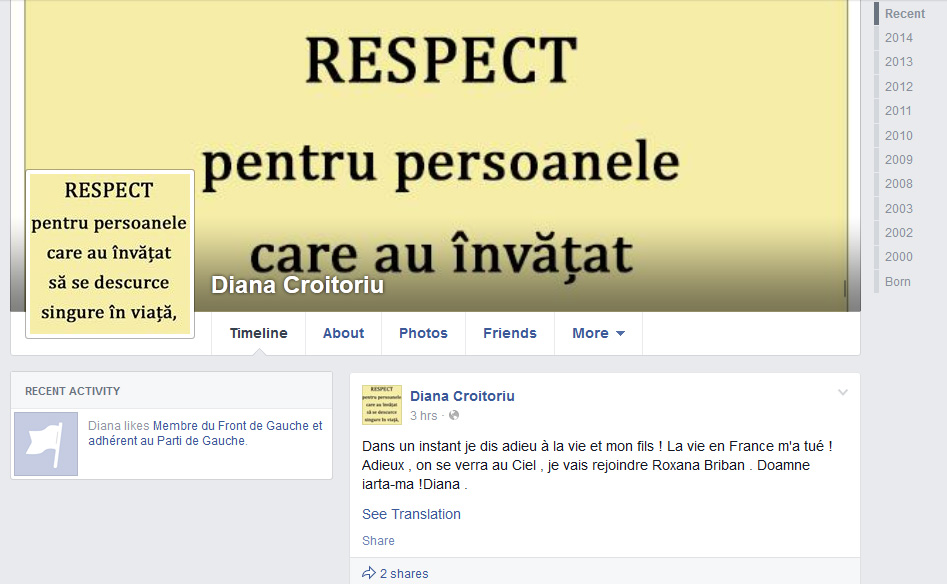The width and height of the screenshot is (947, 584).
Task: Jump to 2008 on the timeline
Action: [x=899, y=184]
